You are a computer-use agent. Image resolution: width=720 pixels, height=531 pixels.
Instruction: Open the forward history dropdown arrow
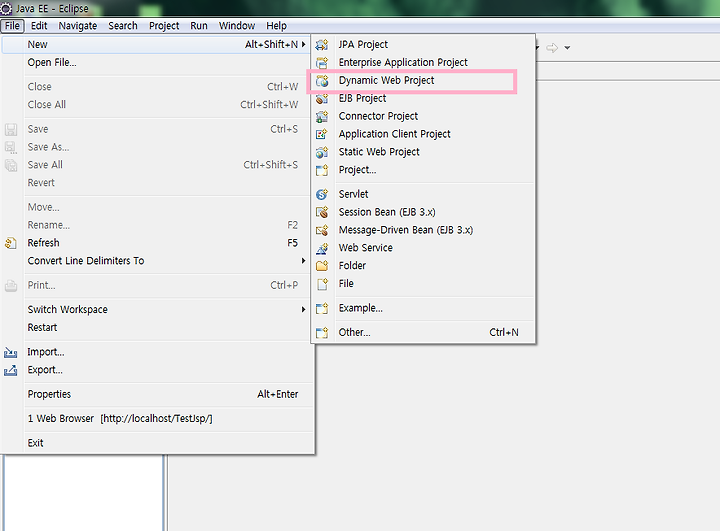click(567, 47)
